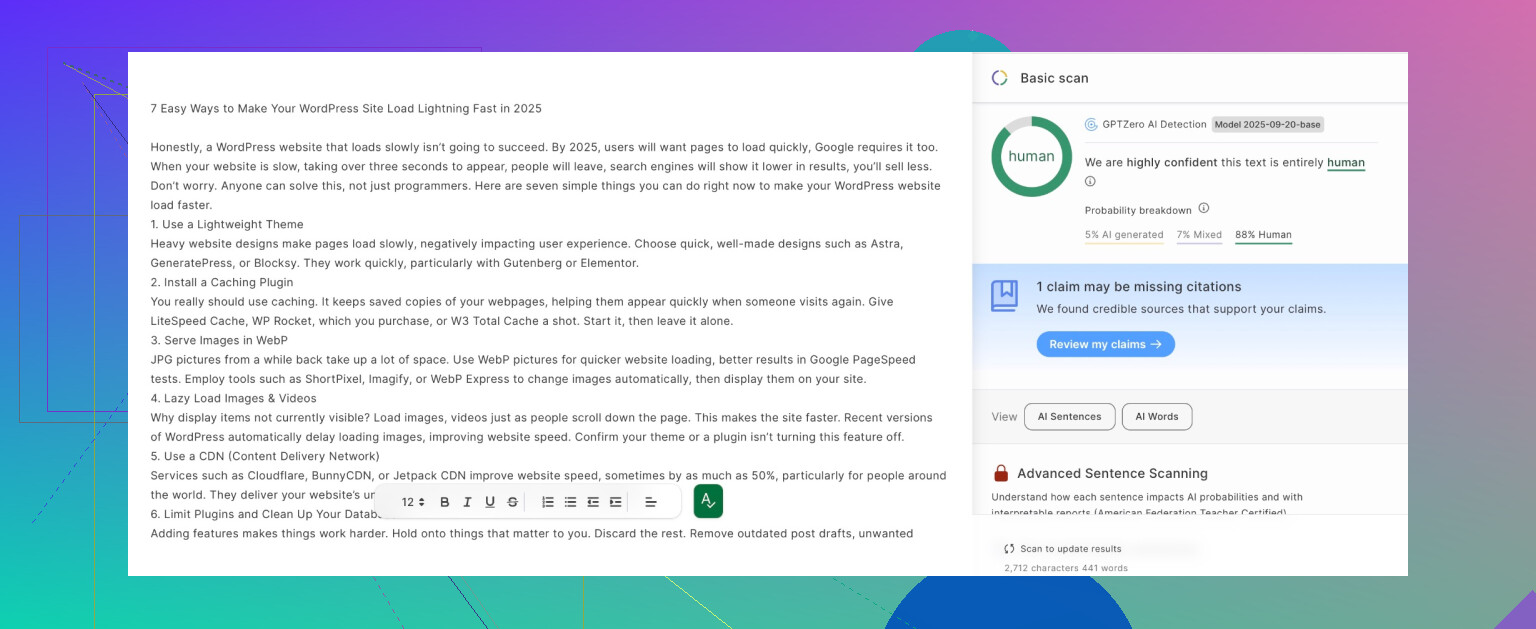Screen dimensions: 1536x629
Task: Click the green spell check button
Action: (708, 501)
